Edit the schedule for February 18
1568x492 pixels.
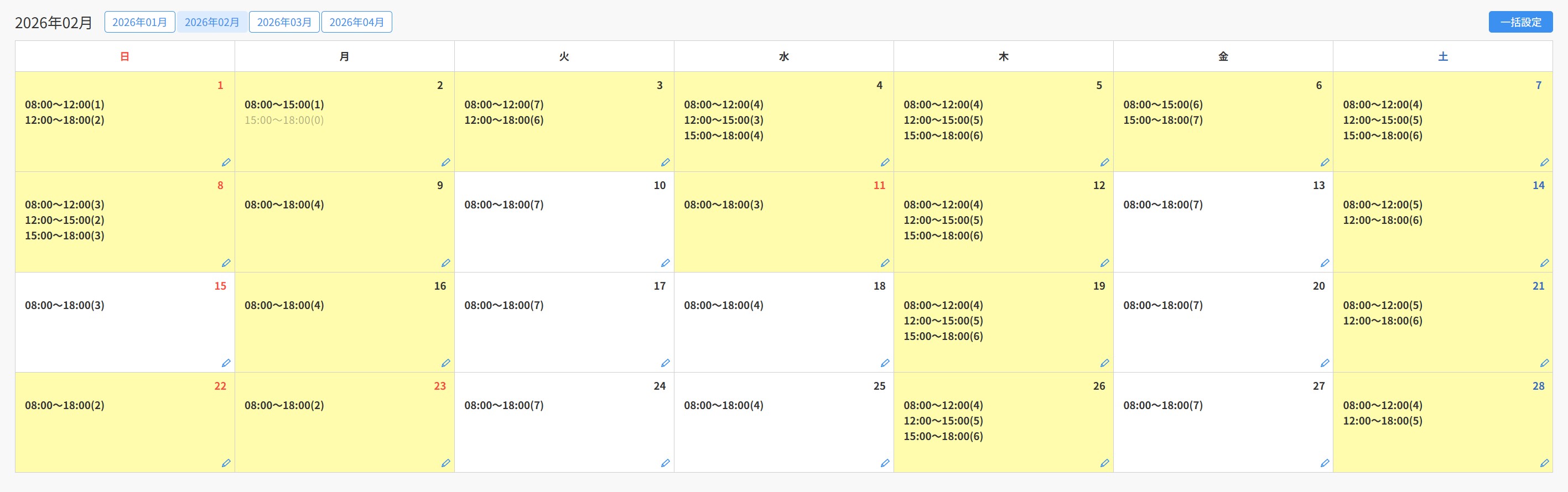coord(885,363)
